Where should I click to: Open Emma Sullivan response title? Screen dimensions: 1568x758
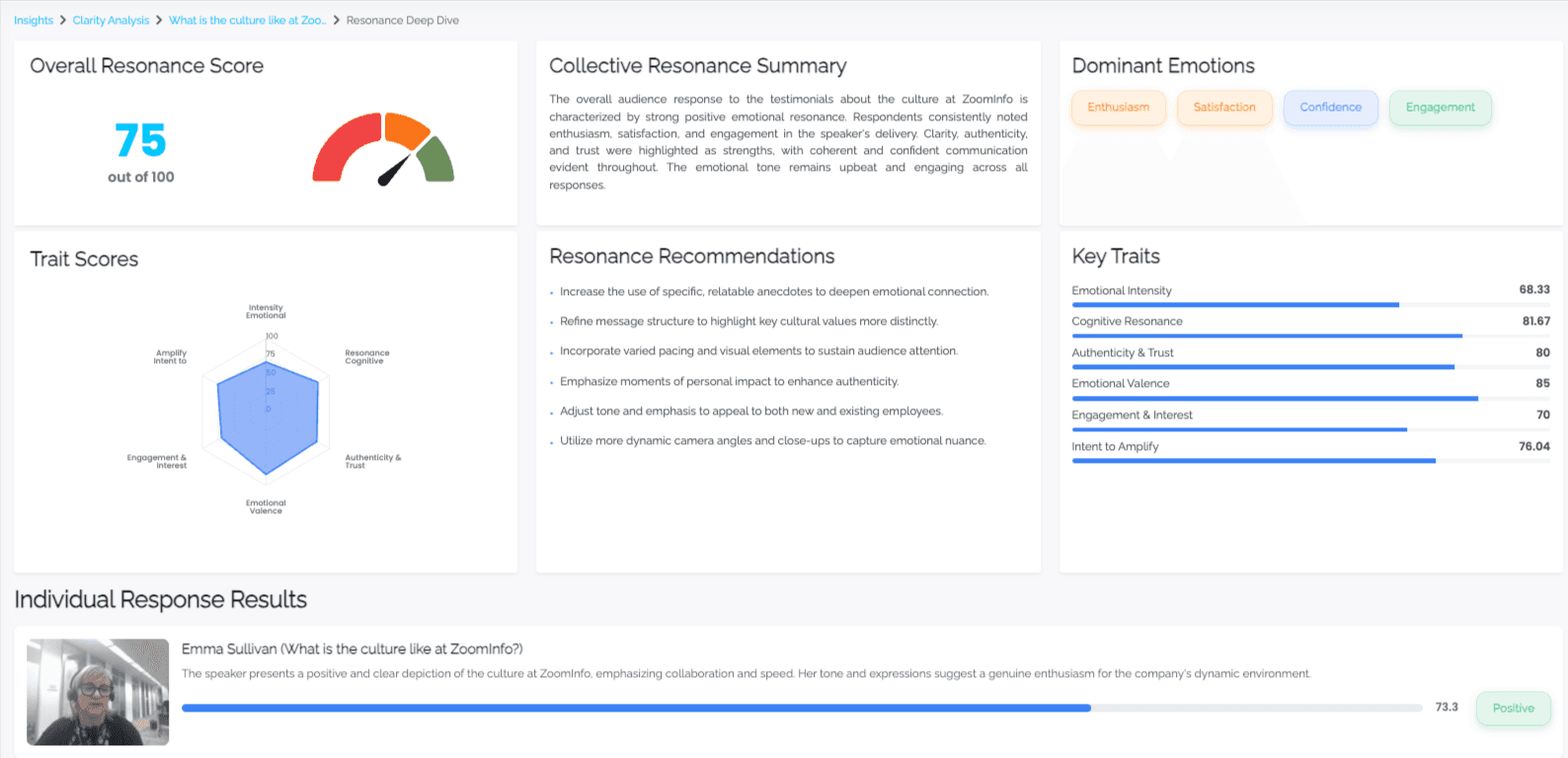coord(352,648)
